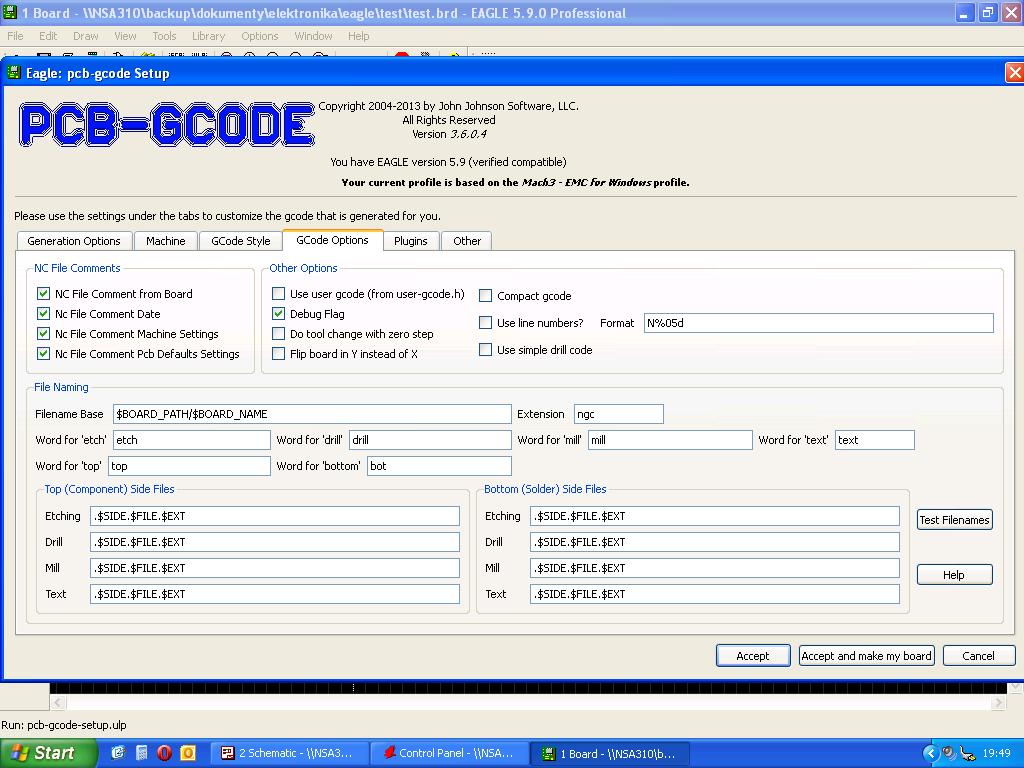
Task: Select the GCode Options tab
Action: (332, 240)
